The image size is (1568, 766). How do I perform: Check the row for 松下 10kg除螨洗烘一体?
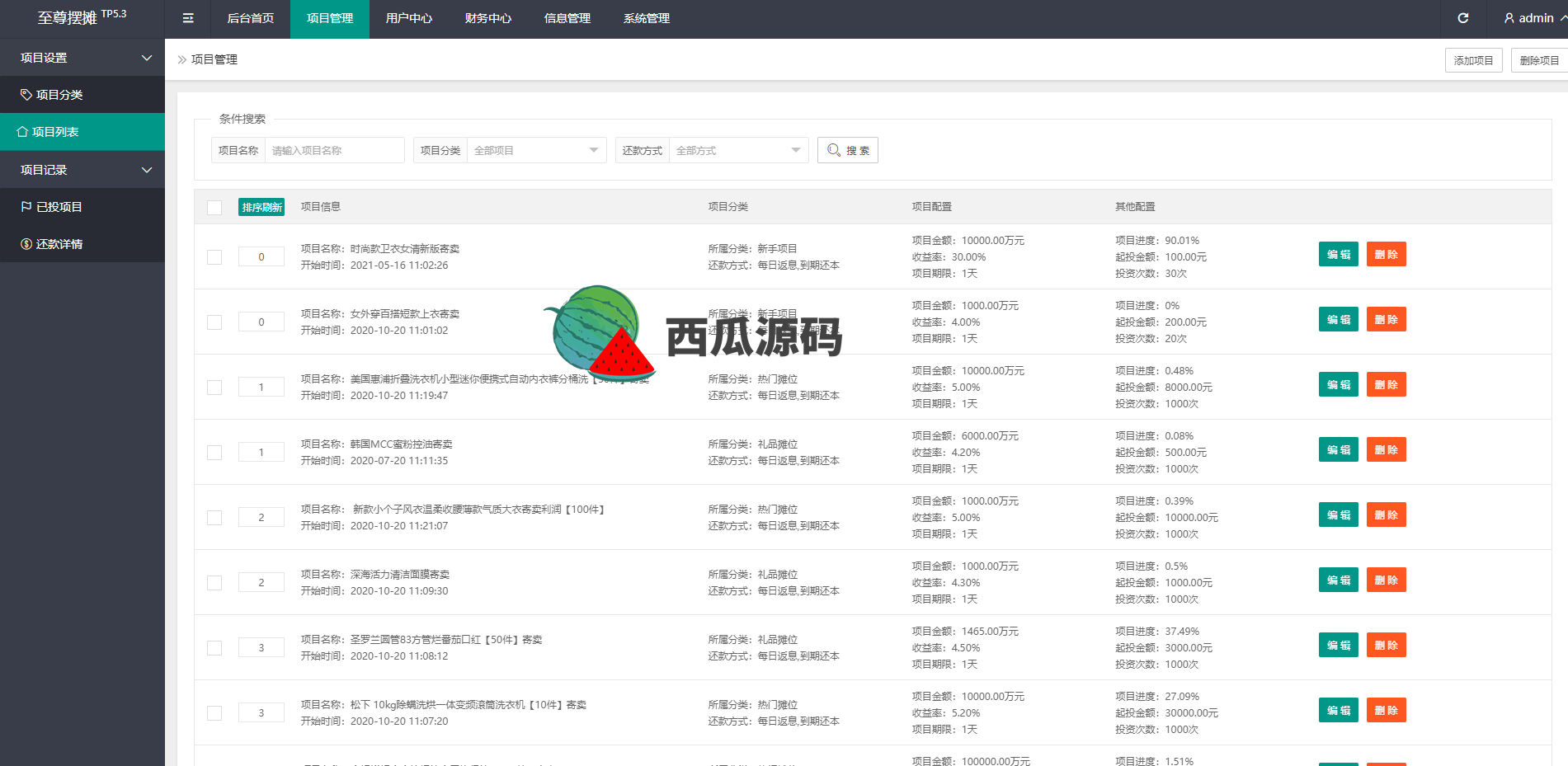(x=214, y=713)
